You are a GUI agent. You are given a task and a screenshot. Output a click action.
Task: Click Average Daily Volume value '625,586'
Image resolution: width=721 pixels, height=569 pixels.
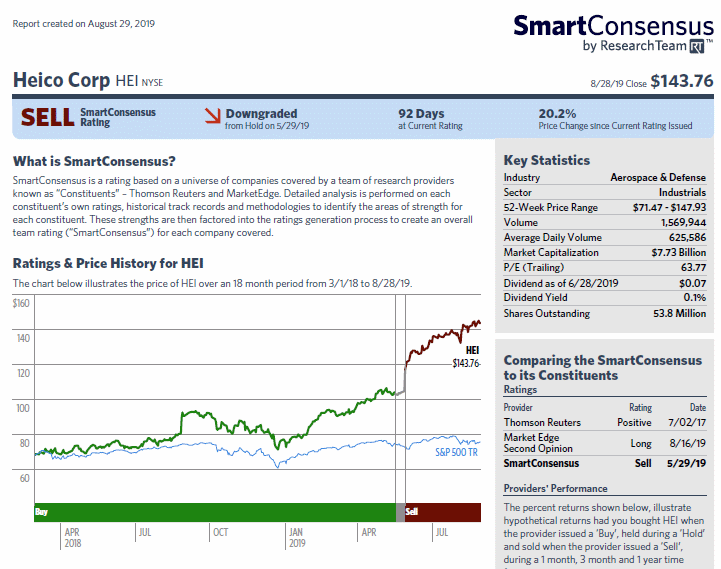pyautogui.click(x=687, y=237)
